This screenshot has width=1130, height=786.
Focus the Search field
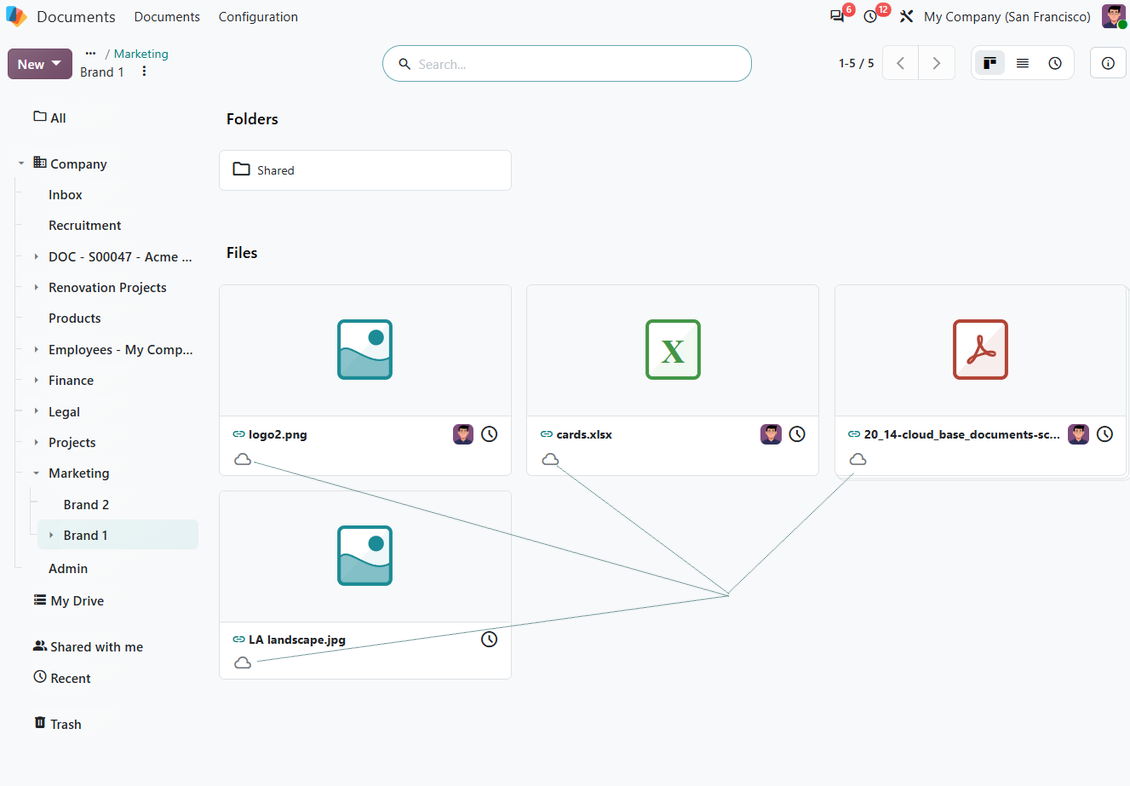coord(567,63)
